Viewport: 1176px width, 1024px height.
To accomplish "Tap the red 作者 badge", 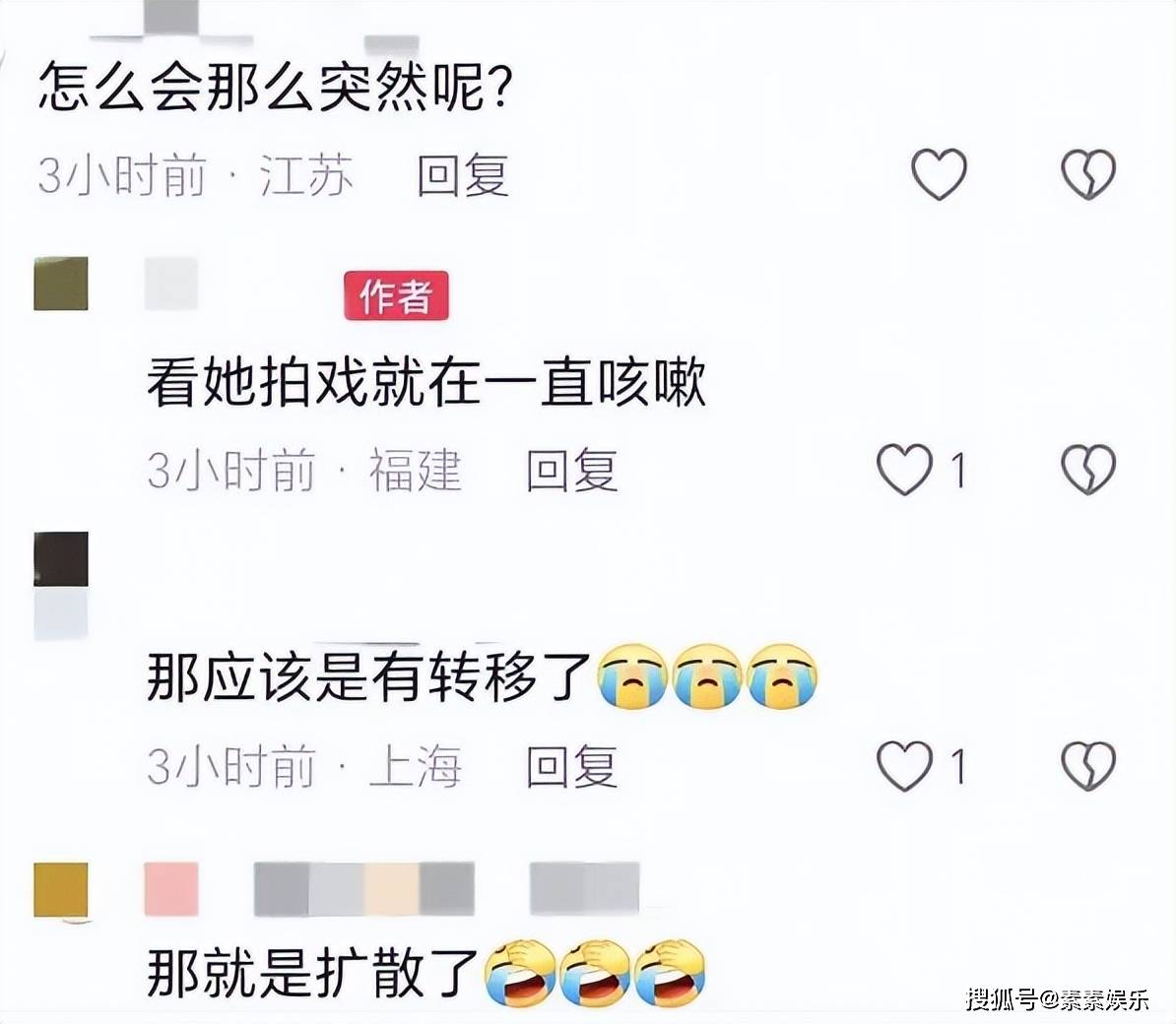I will pyautogui.click(x=396, y=295).
